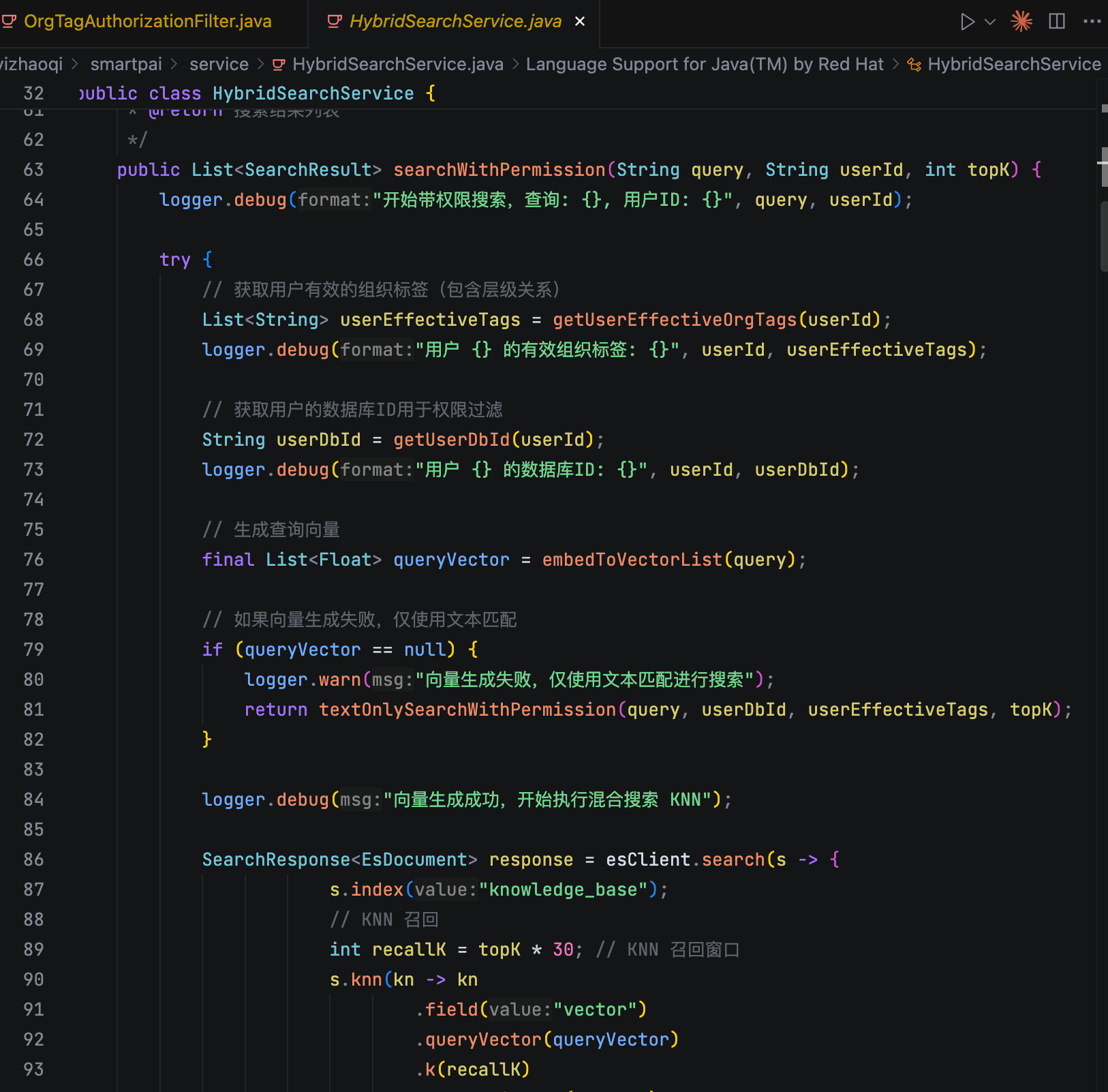Screen dimensions: 1108x1092
Task: Open the service folder breadcrumb
Action: click(x=219, y=64)
